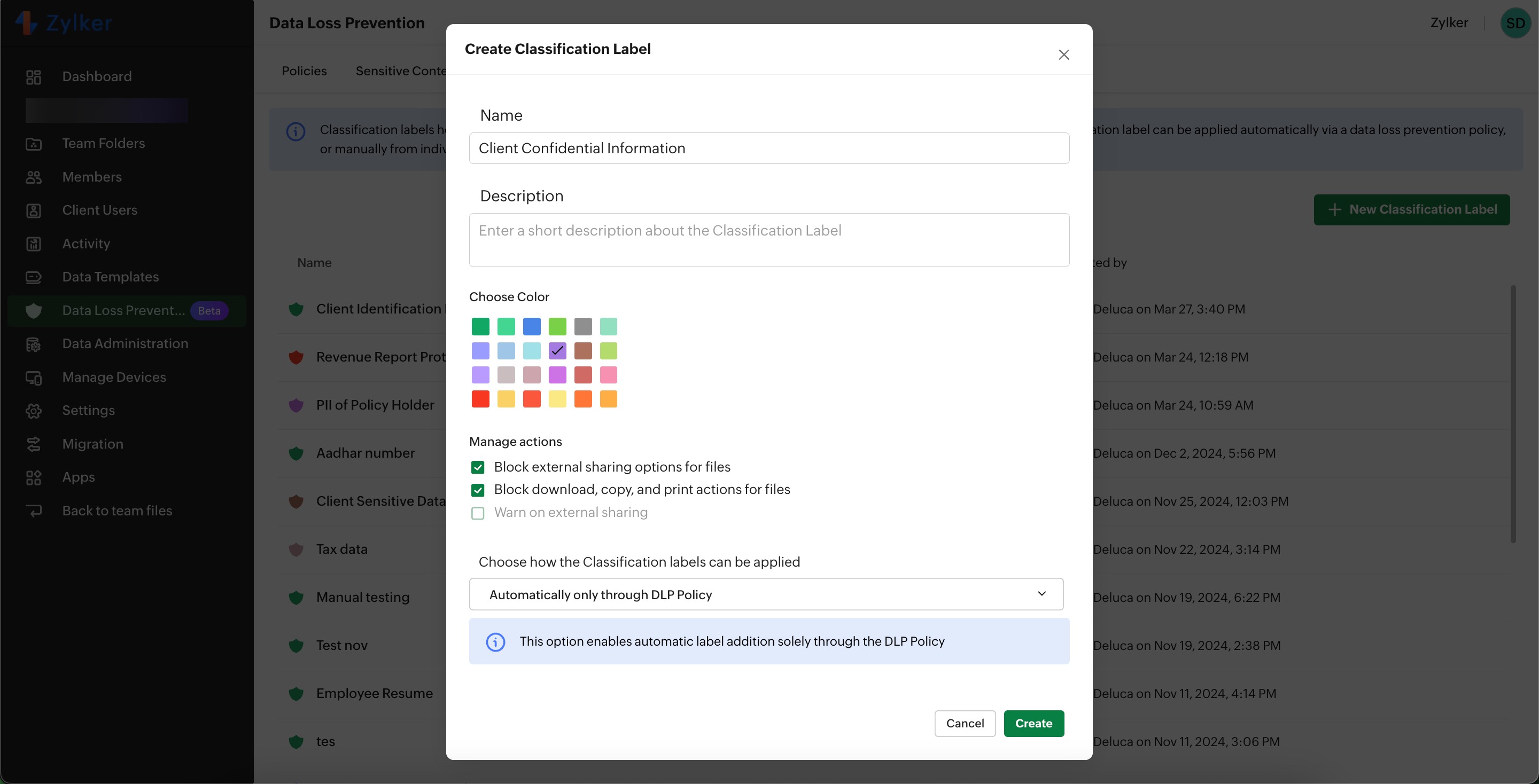The width and height of the screenshot is (1539, 784).
Task: Select the pale yellow color swatch
Action: tap(557, 399)
